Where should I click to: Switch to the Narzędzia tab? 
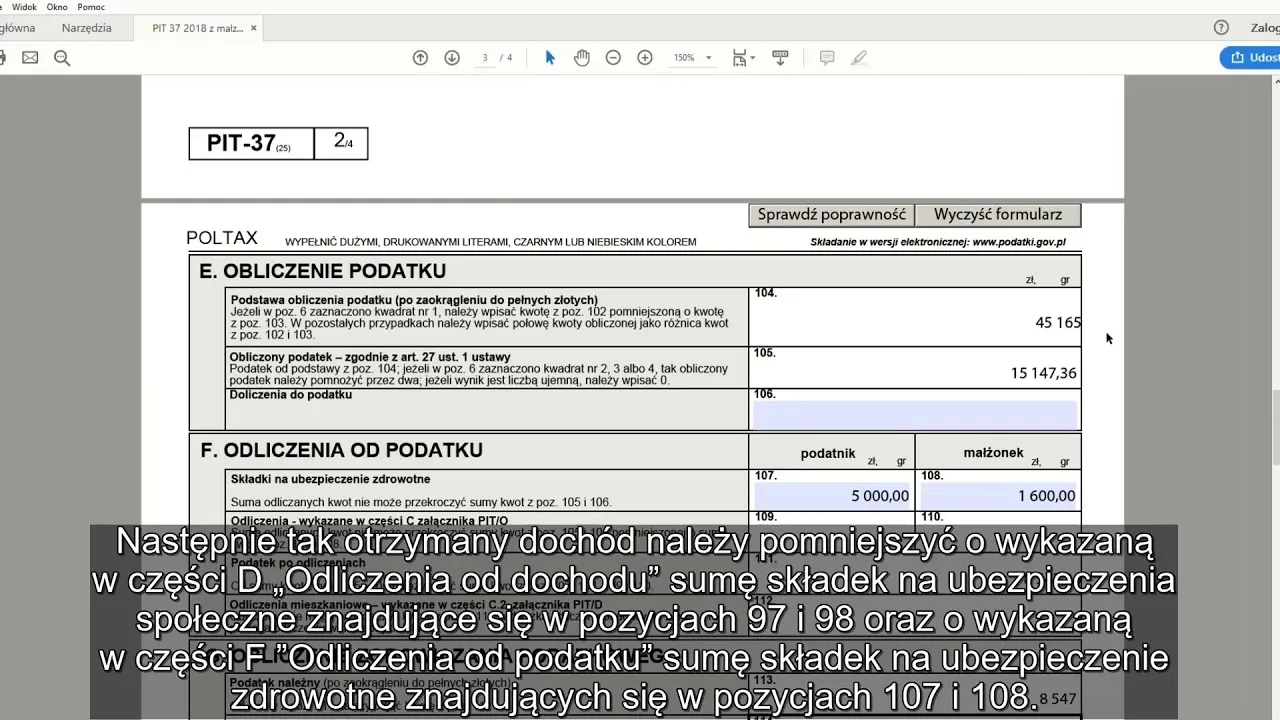tap(86, 27)
